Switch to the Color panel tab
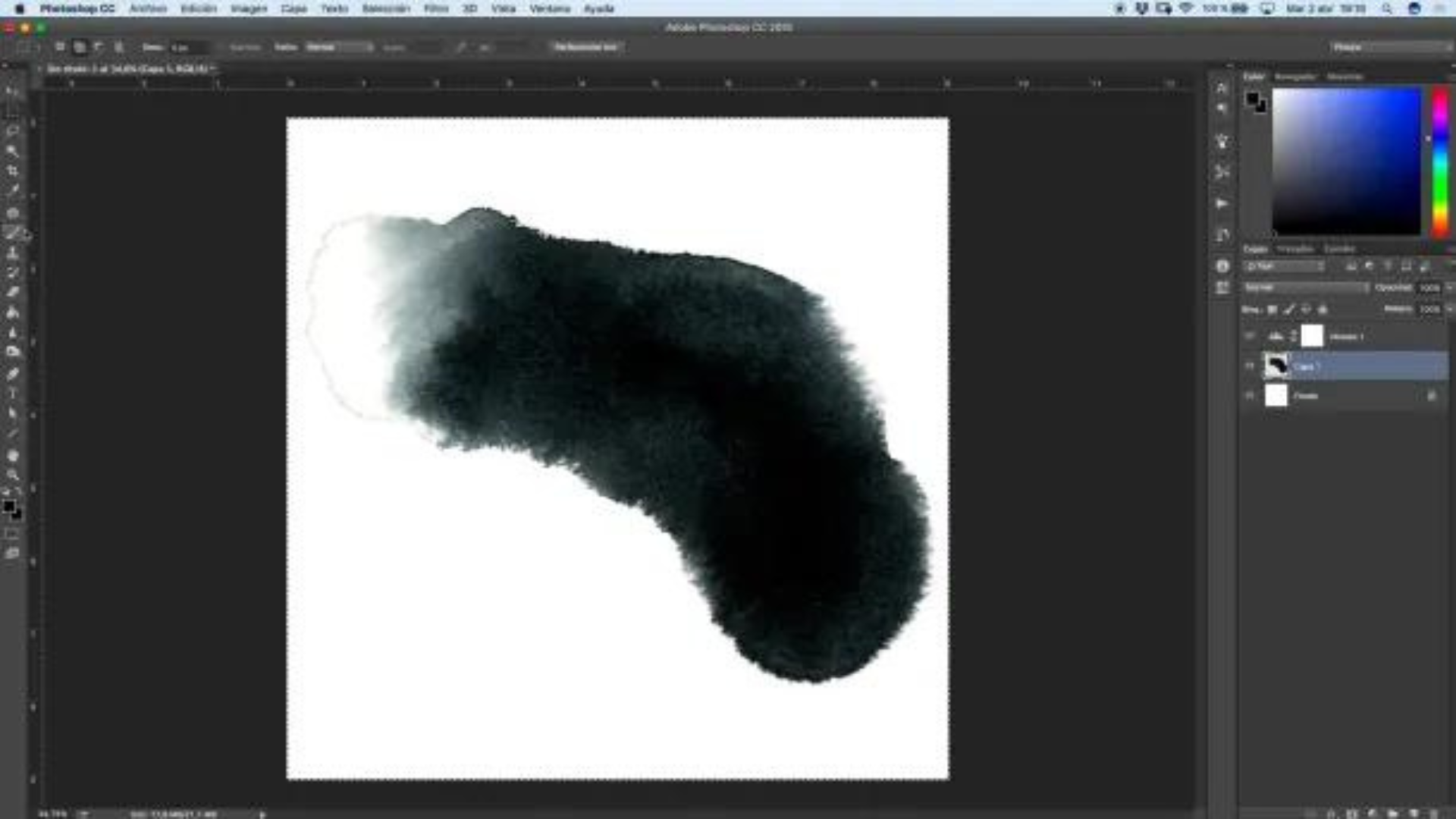1456x819 pixels. pyautogui.click(x=1254, y=77)
